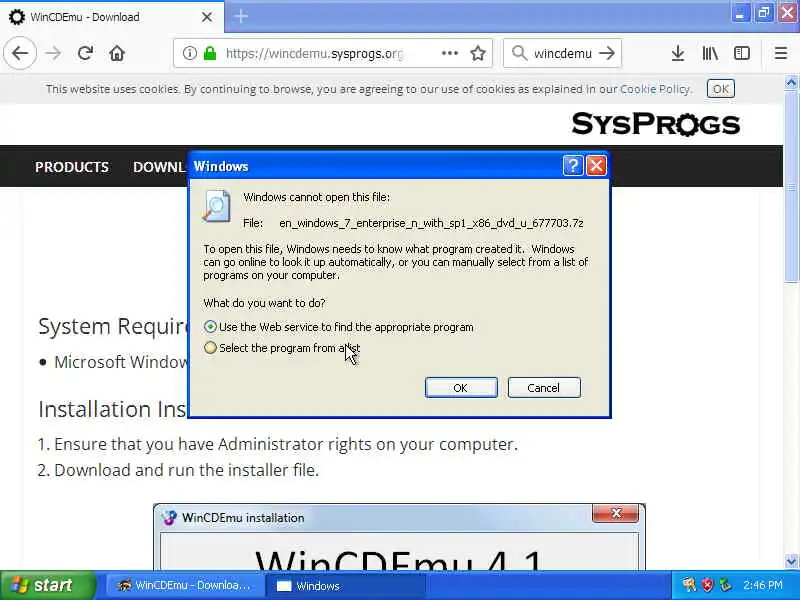The width and height of the screenshot is (800, 600).
Task: Click the Download and run the installer text
Action: (186, 470)
